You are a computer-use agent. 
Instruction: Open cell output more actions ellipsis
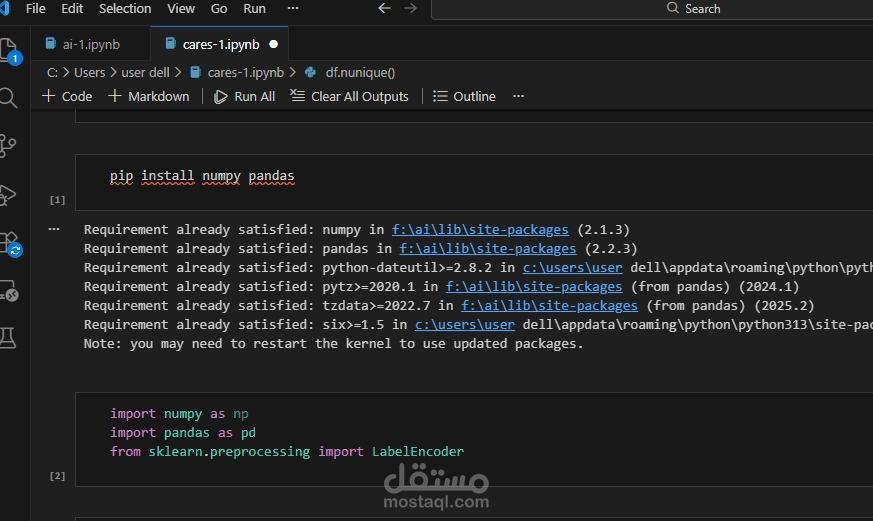(x=54, y=229)
